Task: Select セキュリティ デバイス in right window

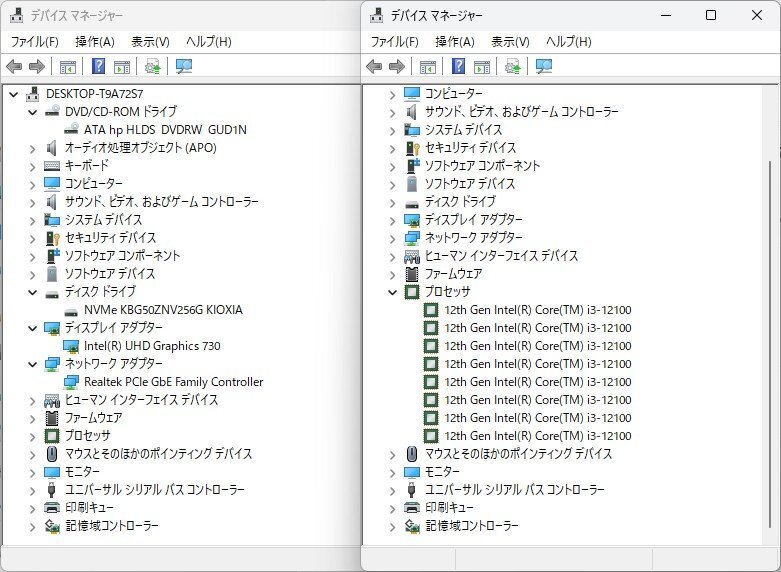Action: [470, 147]
